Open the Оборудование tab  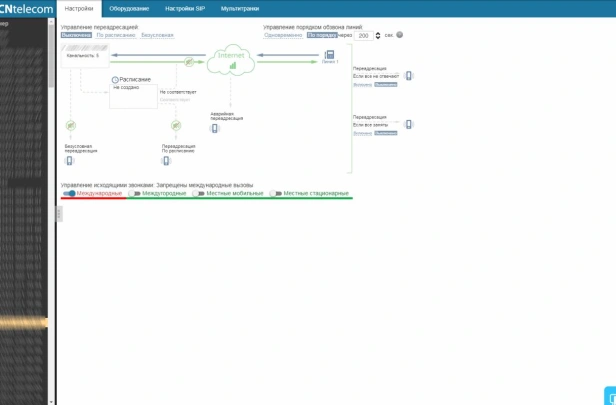(129, 9)
